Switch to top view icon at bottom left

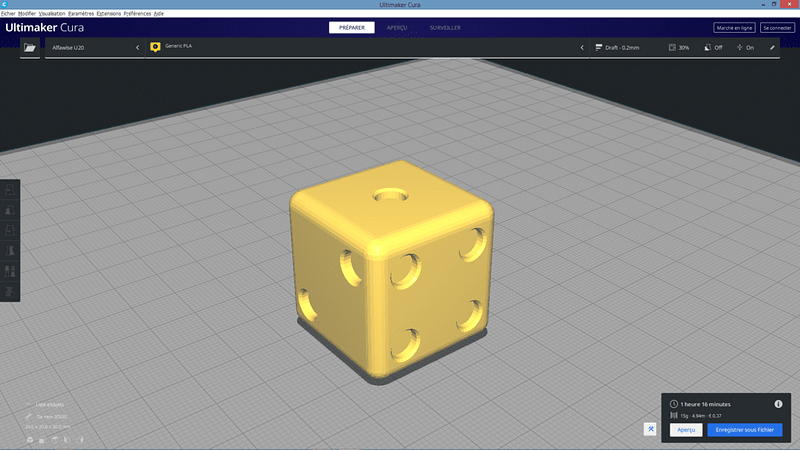point(55,440)
